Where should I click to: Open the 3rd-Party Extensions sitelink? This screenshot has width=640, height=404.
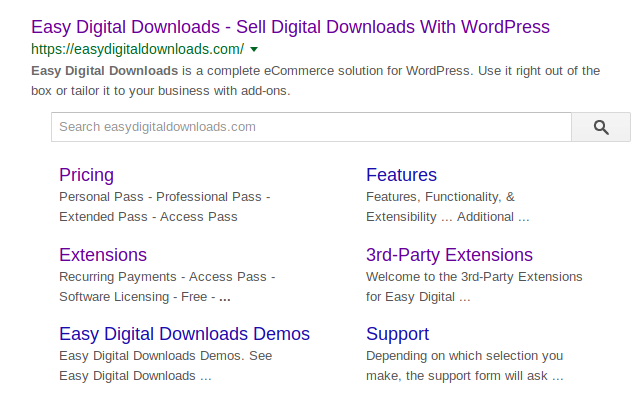click(x=449, y=255)
